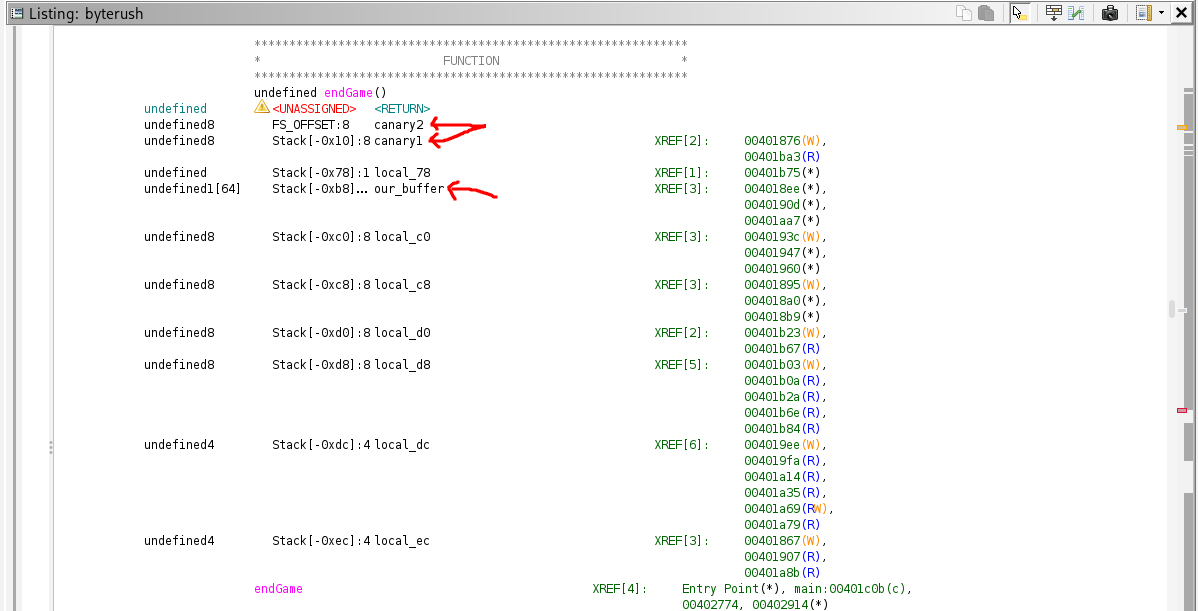This screenshot has width=1198, height=611.
Task: Open the margin options dropdown arrow
Action: [x=1162, y=13]
